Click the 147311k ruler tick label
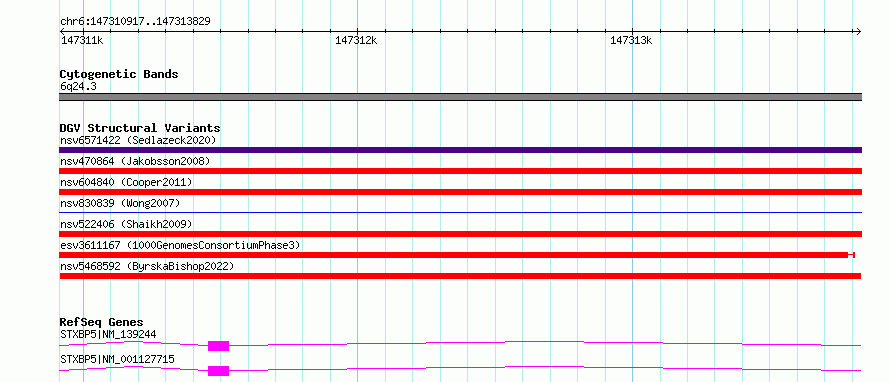This screenshot has width=890, height=382. coord(82,41)
